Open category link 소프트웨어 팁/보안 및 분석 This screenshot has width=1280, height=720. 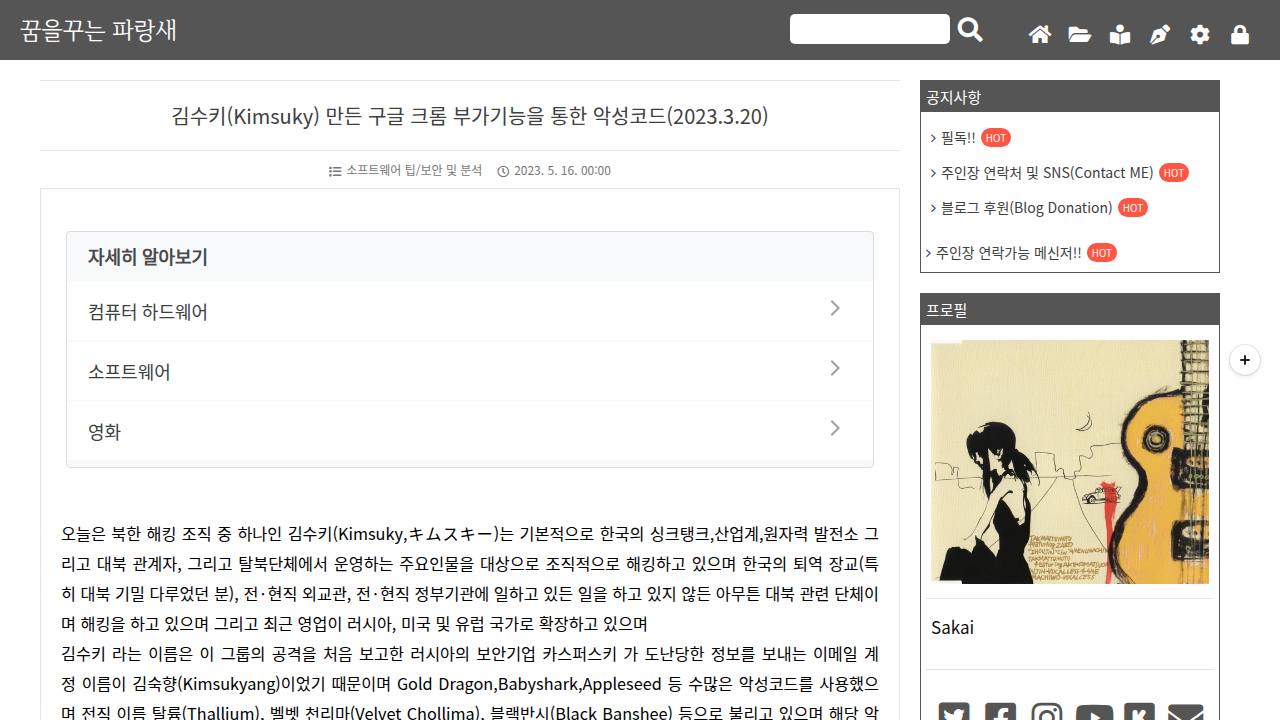414,170
